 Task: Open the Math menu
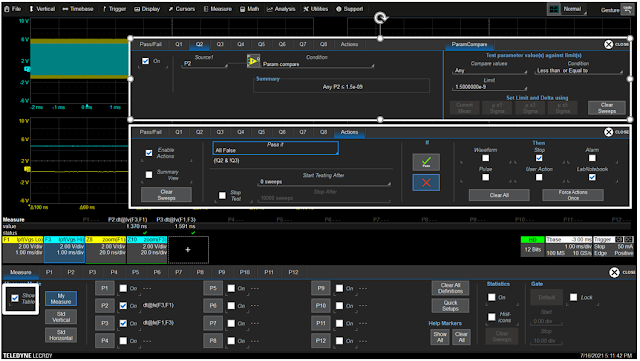click(x=249, y=9)
